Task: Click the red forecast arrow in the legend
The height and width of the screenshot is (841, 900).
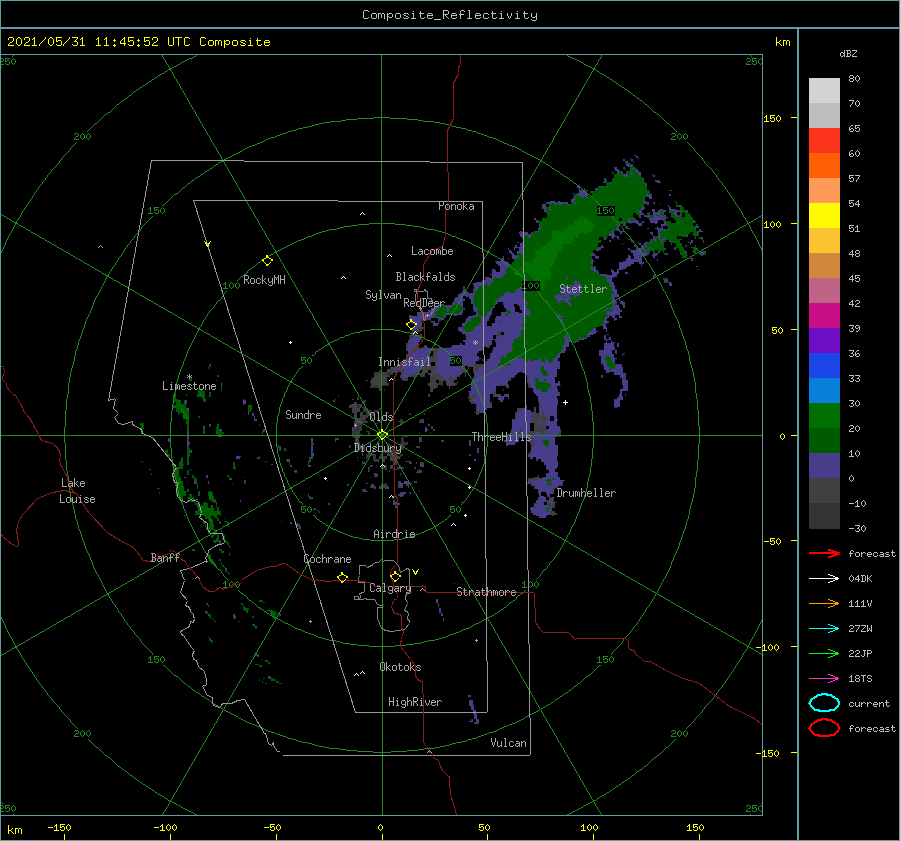Action: point(824,553)
